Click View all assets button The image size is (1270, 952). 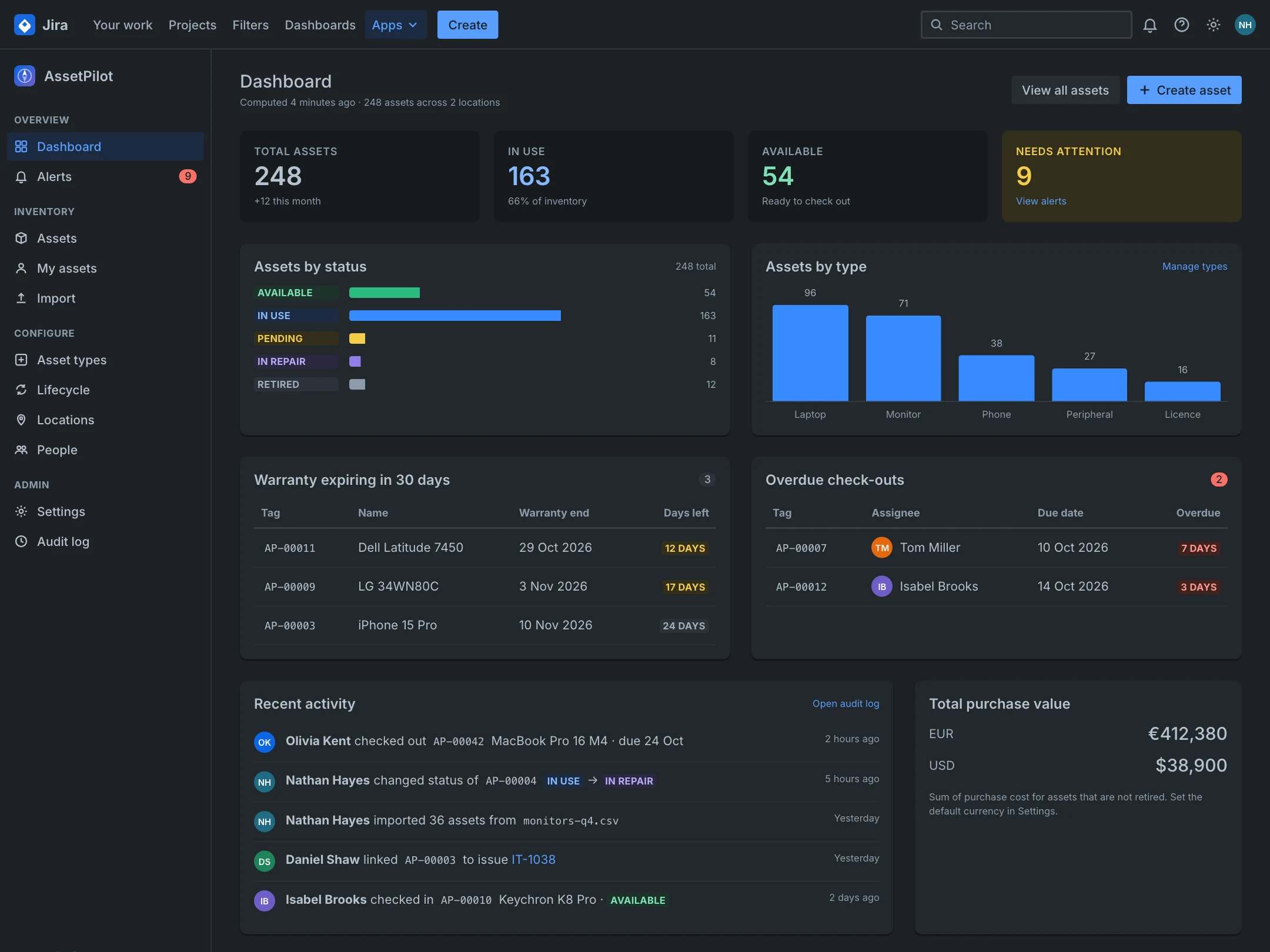coord(1065,90)
